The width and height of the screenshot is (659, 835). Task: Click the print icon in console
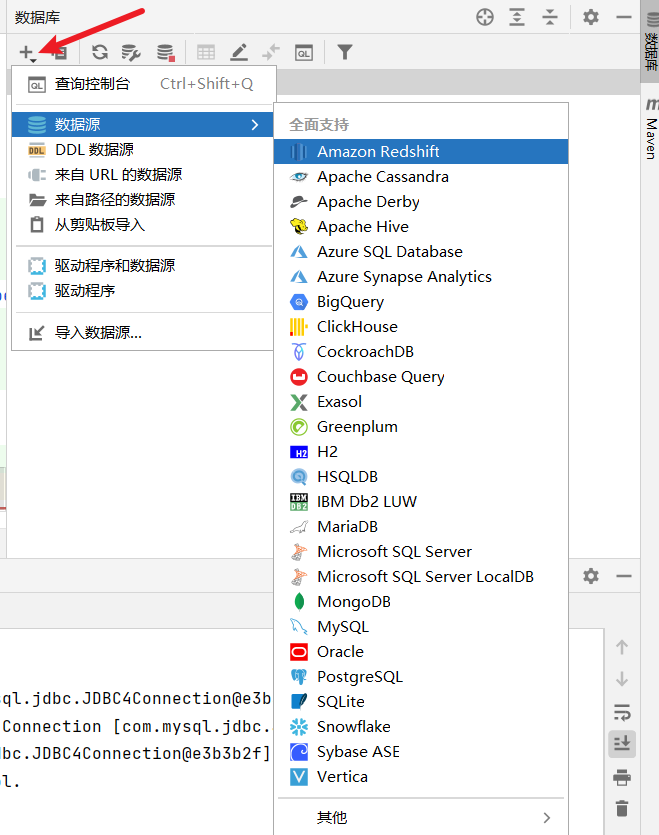pyautogui.click(x=622, y=777)
